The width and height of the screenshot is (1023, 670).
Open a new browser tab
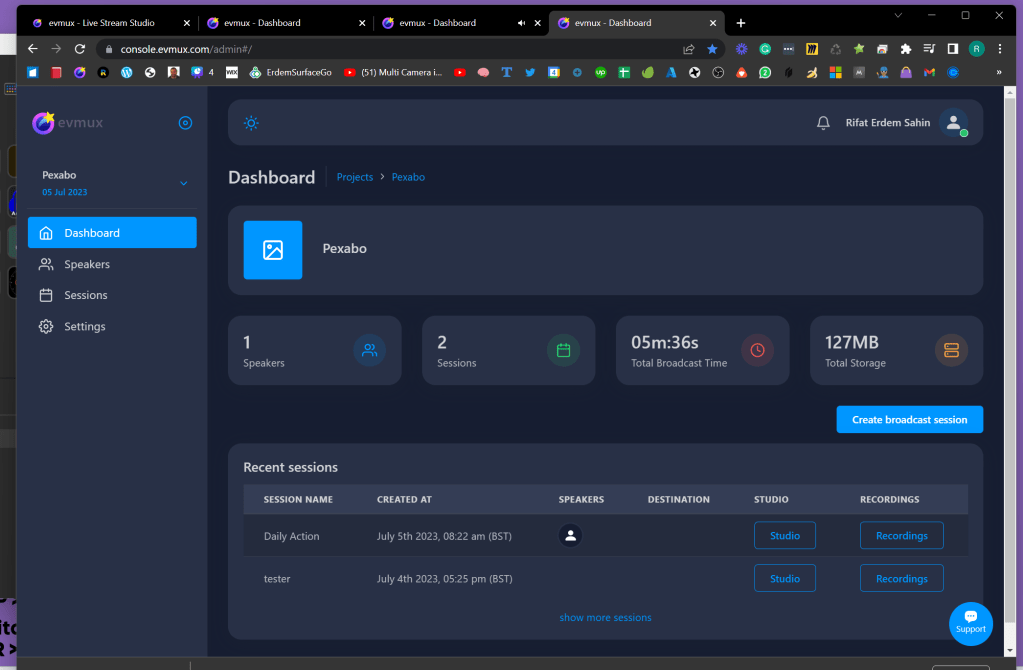[741, 23]
